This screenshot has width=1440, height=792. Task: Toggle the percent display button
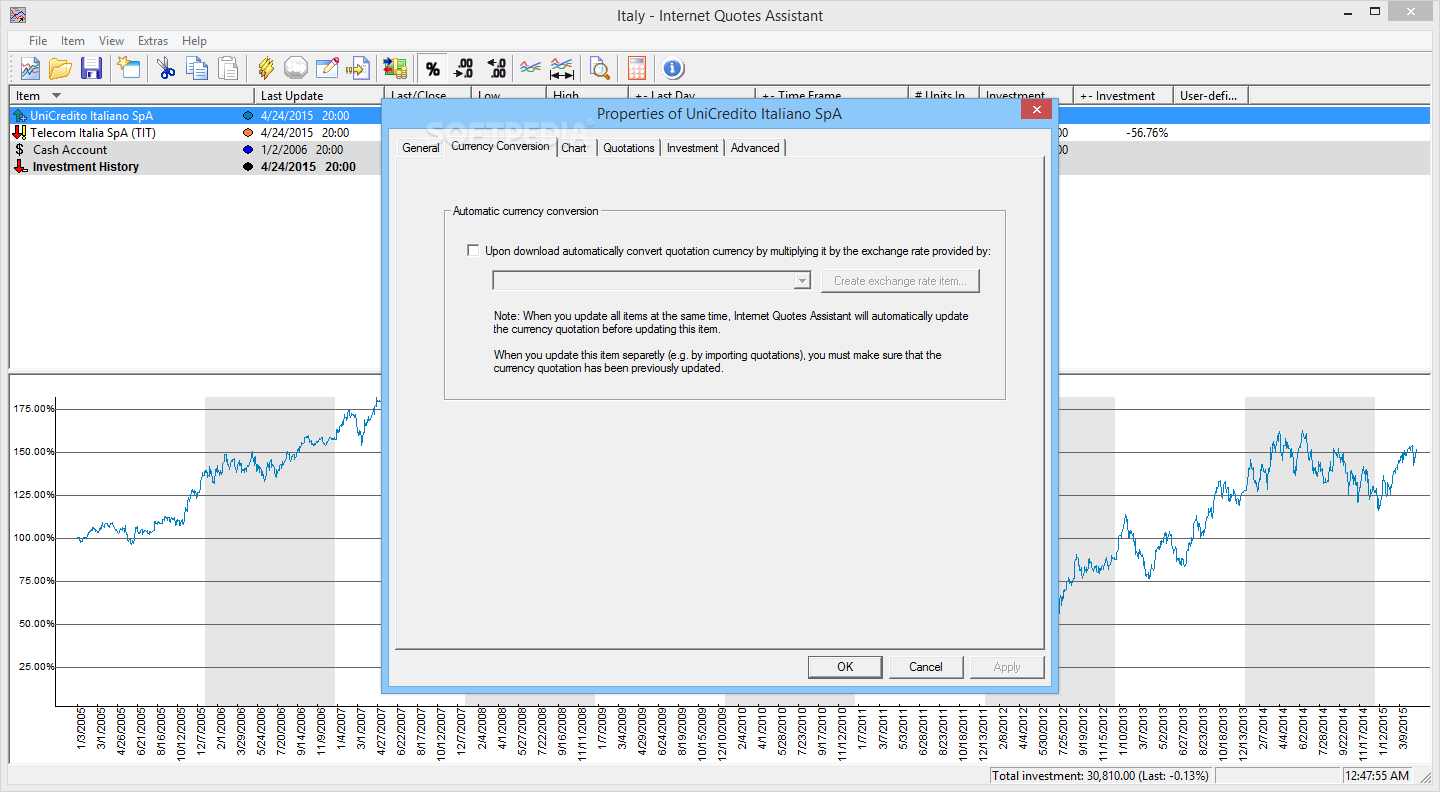[x=432, y=68]
